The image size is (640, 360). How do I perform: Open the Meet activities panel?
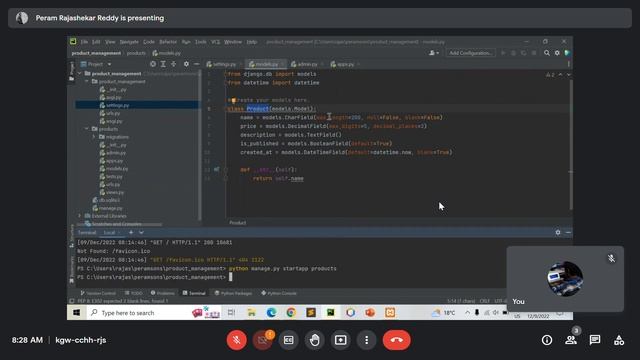619,340
